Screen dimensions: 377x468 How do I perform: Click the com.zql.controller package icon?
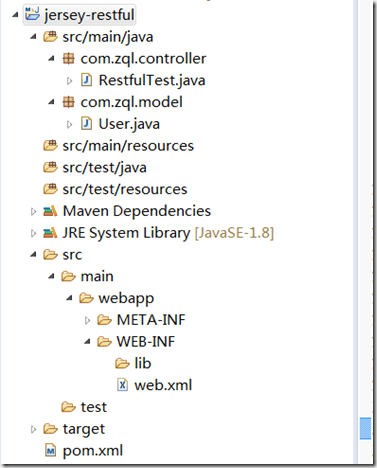(x=69, y=58)
